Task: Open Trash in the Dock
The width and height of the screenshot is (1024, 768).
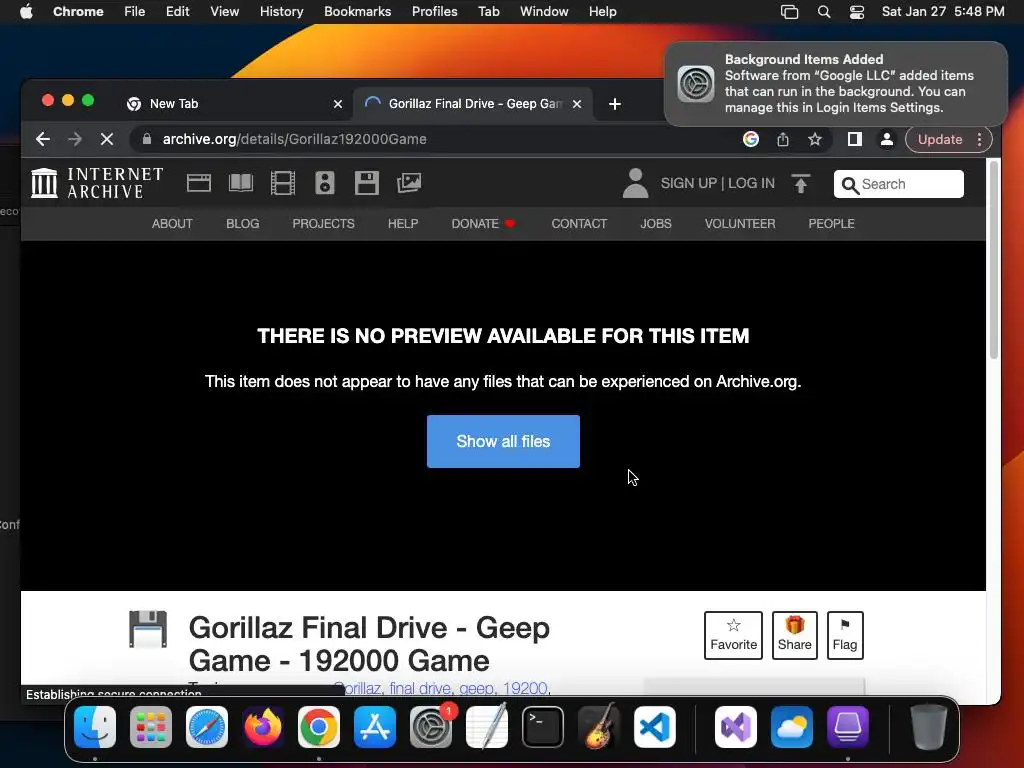Action: (929, 727)
